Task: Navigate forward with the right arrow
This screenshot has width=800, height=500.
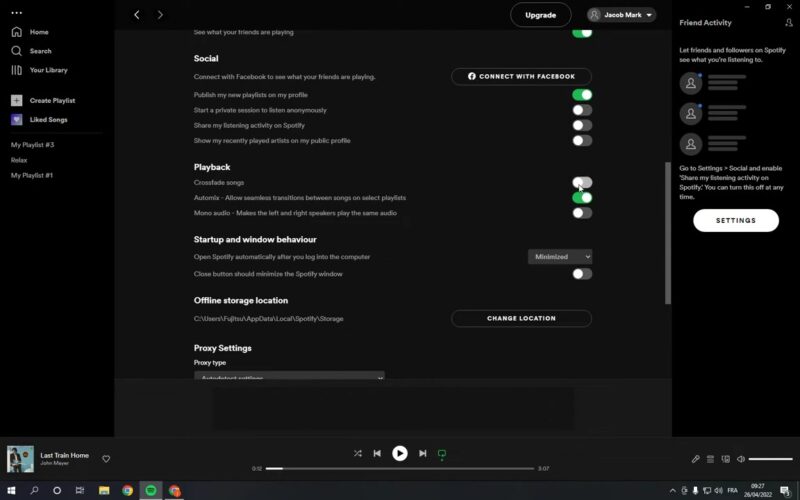Action: (x=160, y=15)
